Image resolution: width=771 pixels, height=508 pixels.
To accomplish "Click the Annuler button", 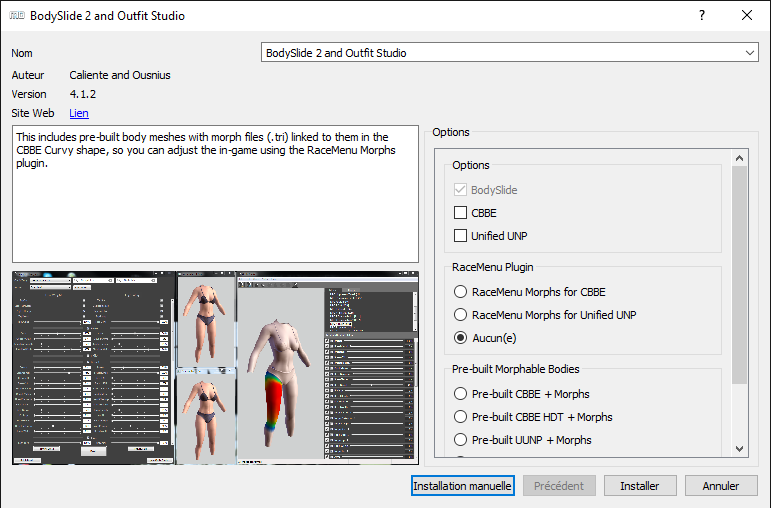I will [721, 486].
